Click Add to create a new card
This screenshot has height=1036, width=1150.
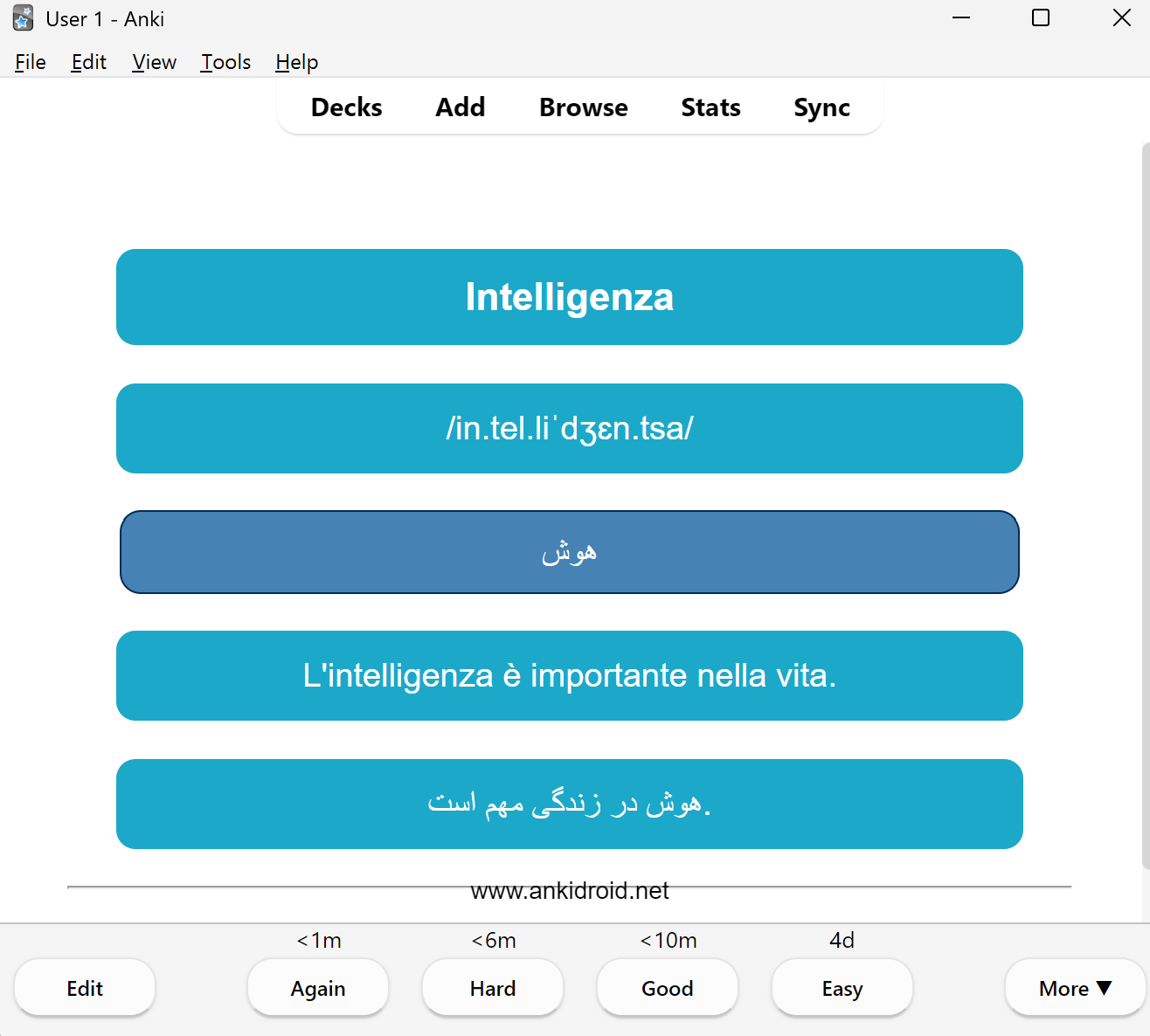[x=461, y=107]
